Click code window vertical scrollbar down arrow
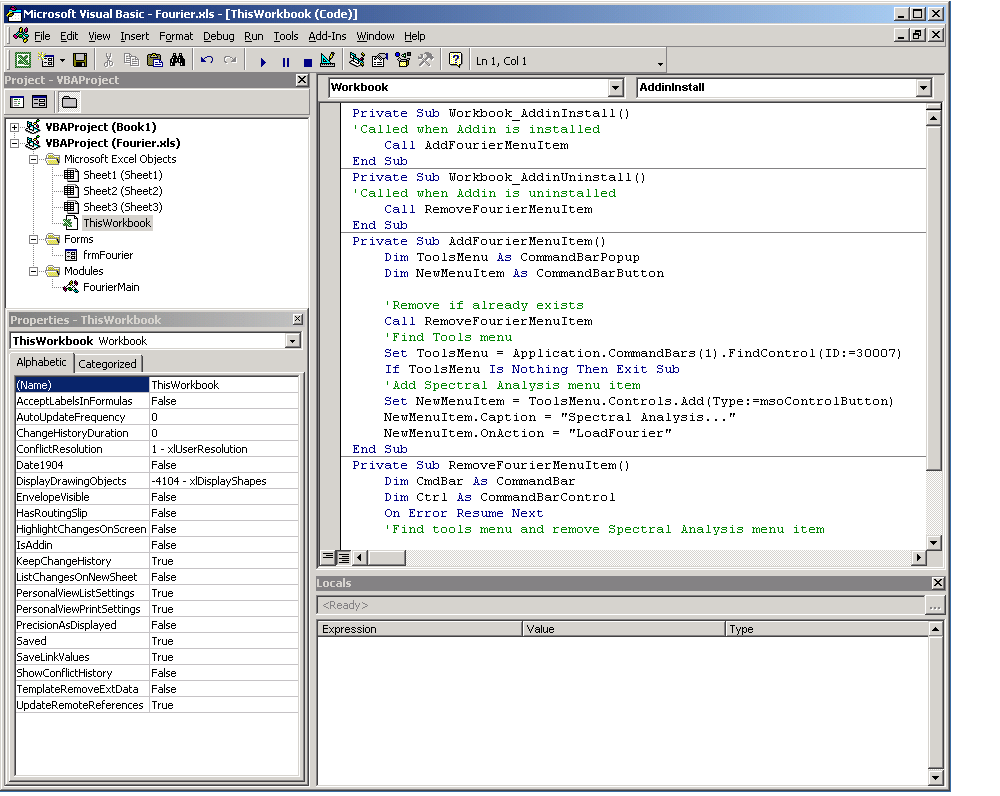The width and height of the screenshot is (1000, 796). 933,543
